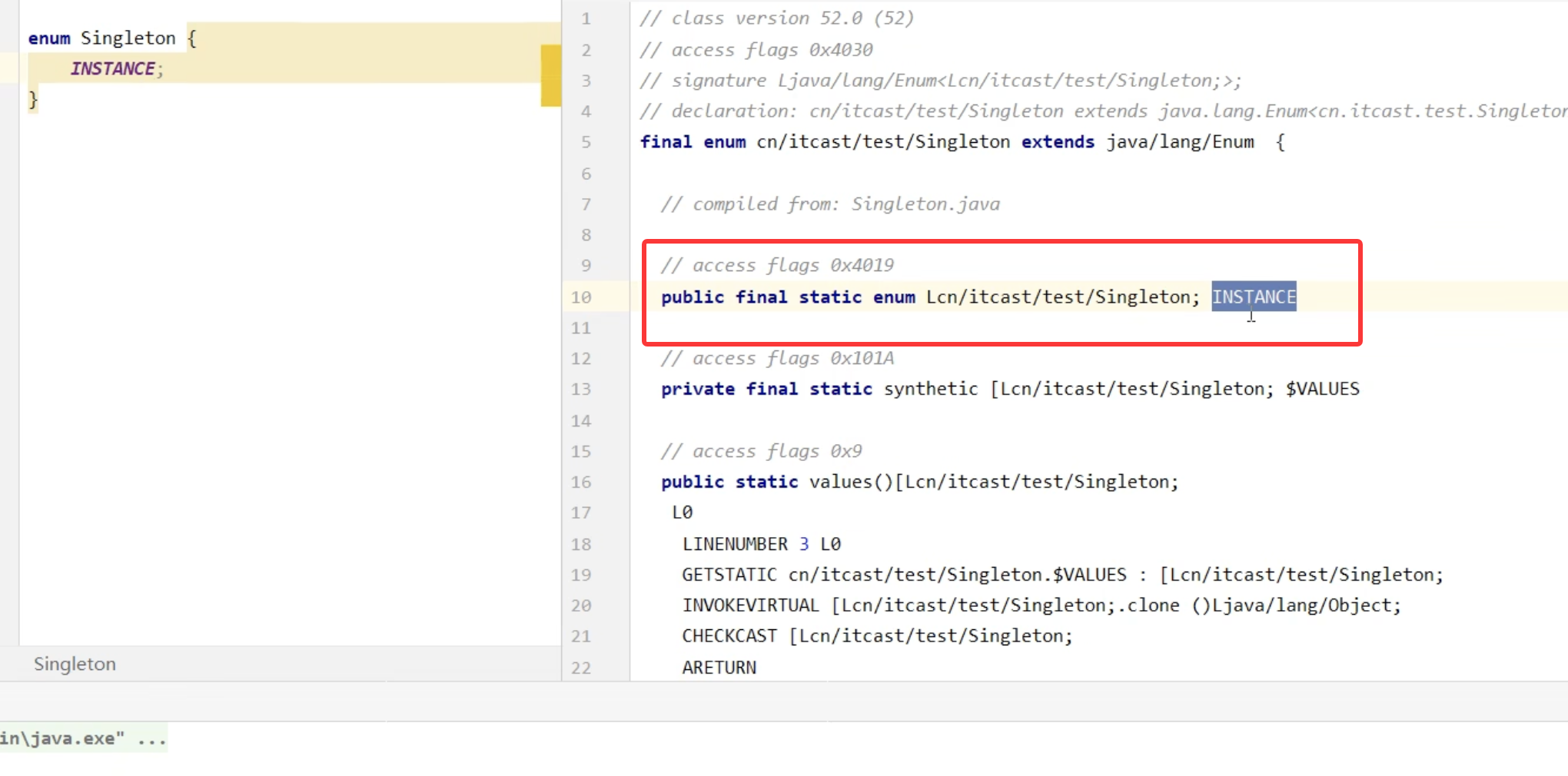Viewport: 1568px width, 776px height.
Task: Click line number 5 in the bytecode gutter
Action: (x=586, y=142)
